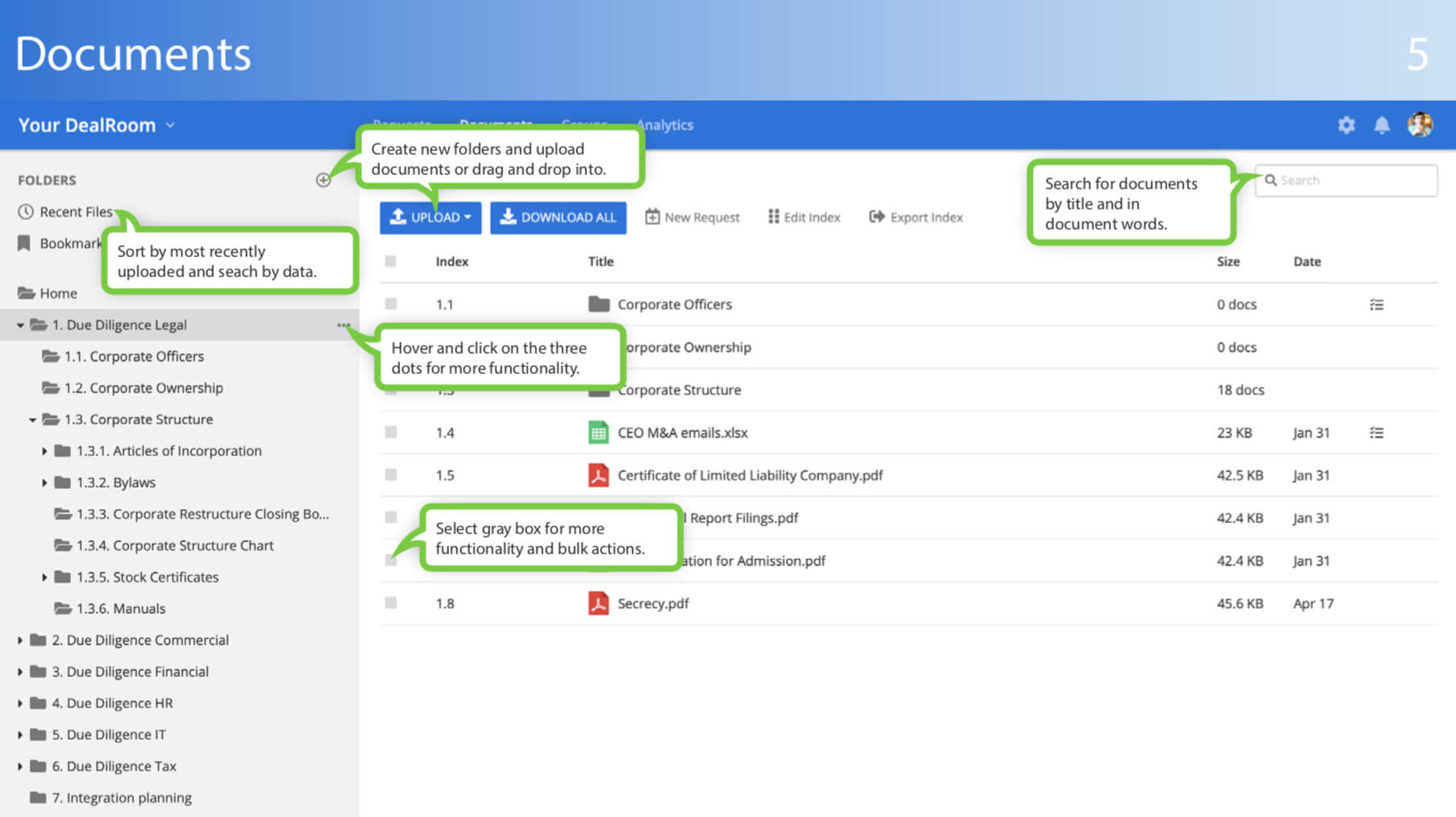Click the Apr 17 date cell
Viewport: 1456px width, 817px height.
(x=1313, y=603)
